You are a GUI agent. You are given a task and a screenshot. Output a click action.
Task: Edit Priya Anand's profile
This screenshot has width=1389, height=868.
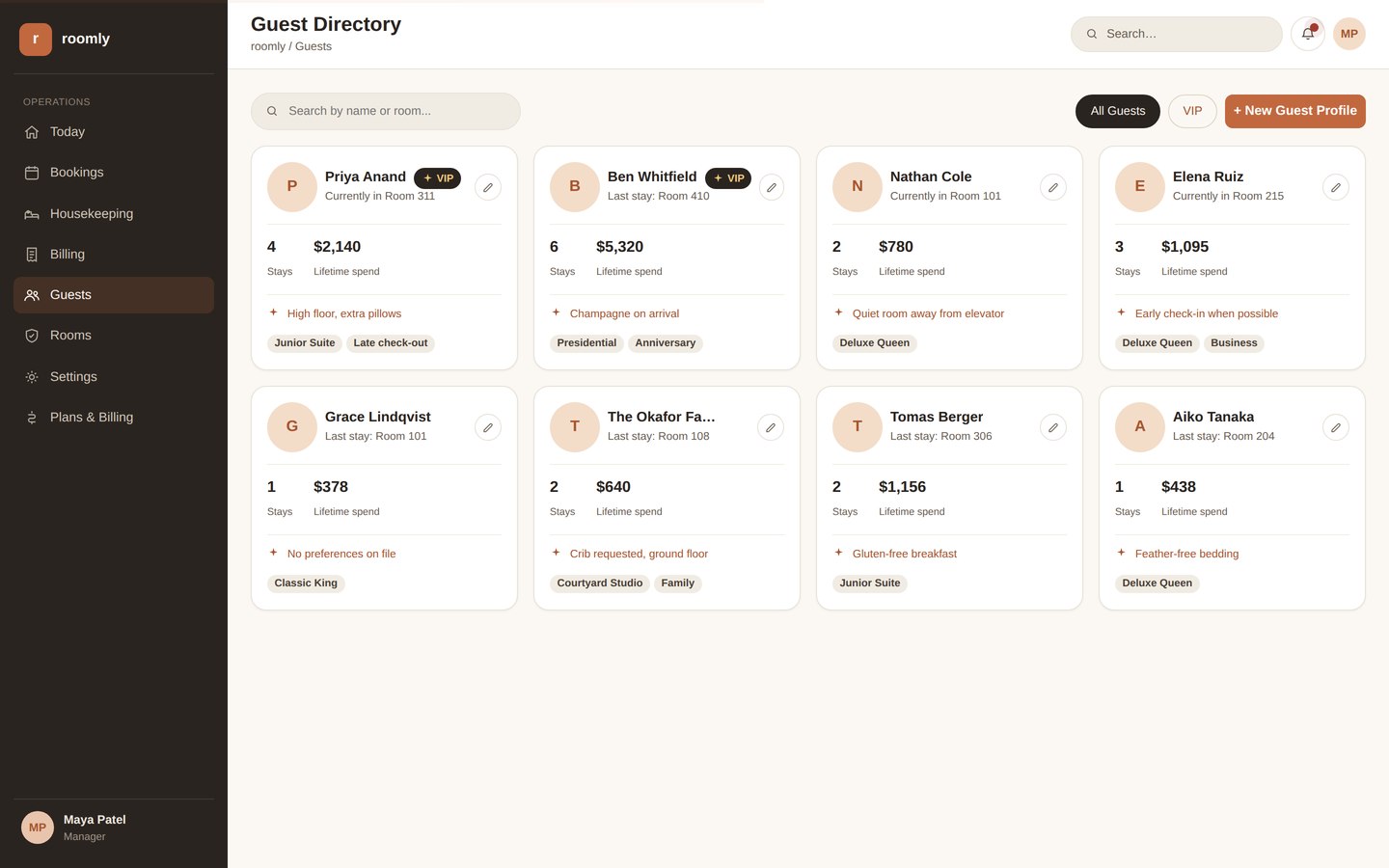click(488, 187)
